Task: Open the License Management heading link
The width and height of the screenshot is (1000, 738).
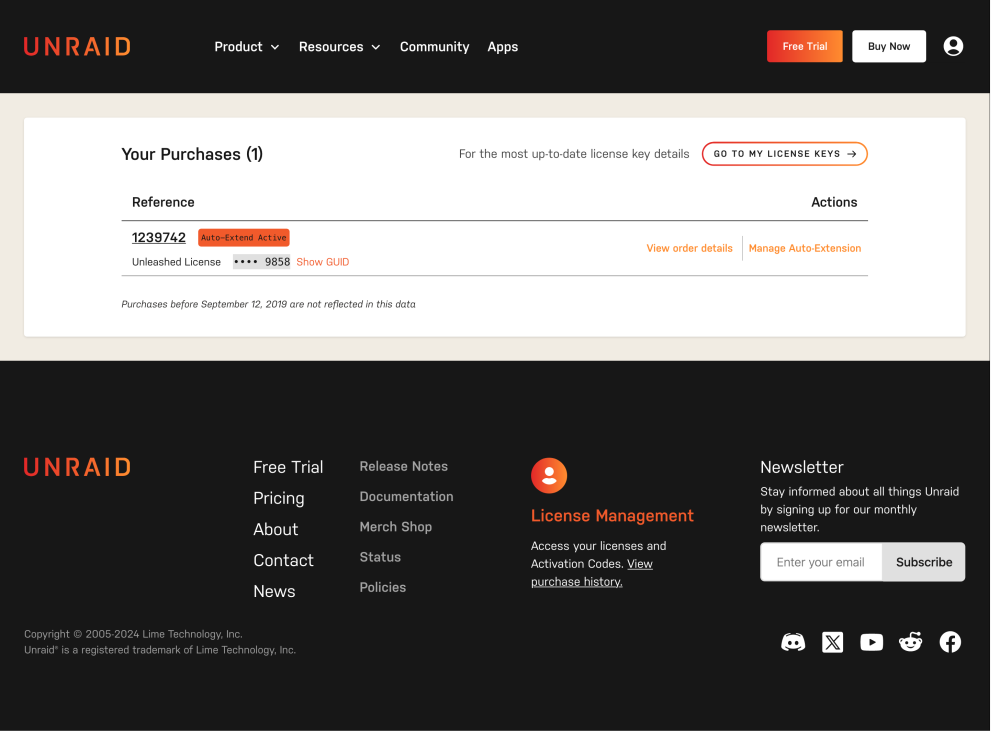Action: pyautogui.click(x=612, y=515)
